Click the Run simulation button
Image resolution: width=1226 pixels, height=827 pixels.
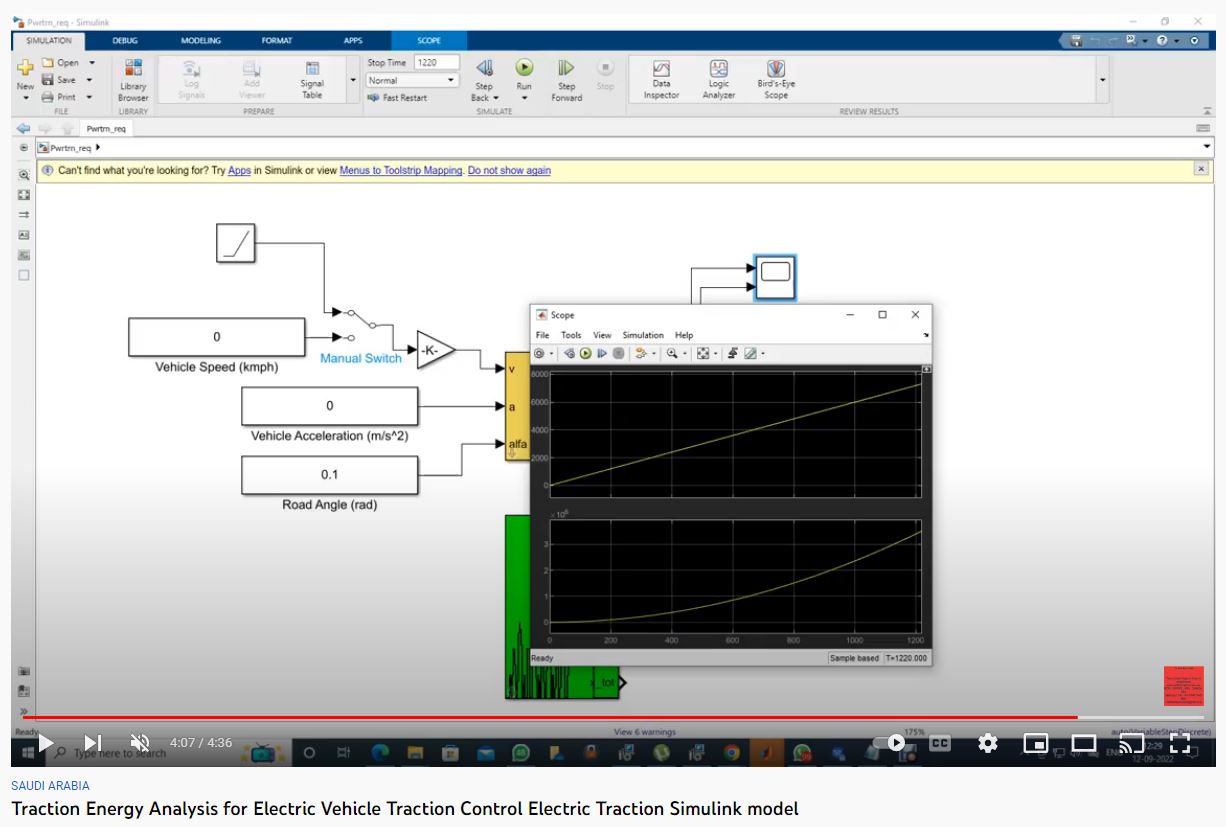pos(524,69)
